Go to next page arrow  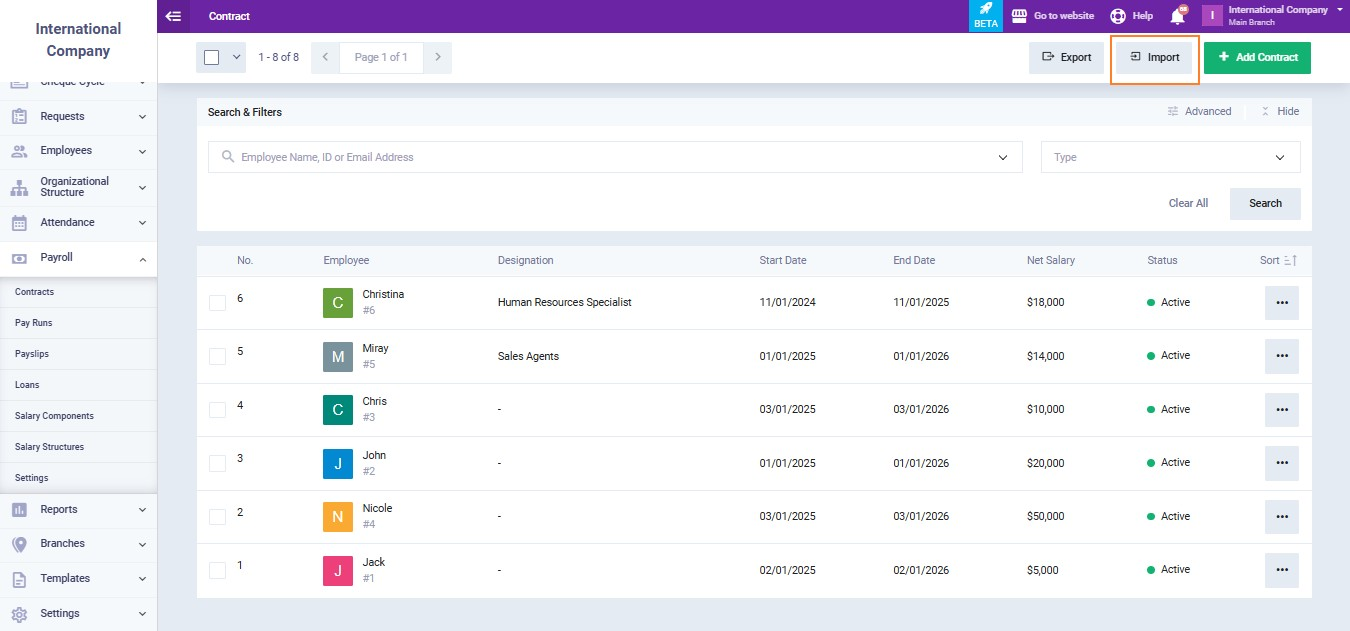[437, 57]
